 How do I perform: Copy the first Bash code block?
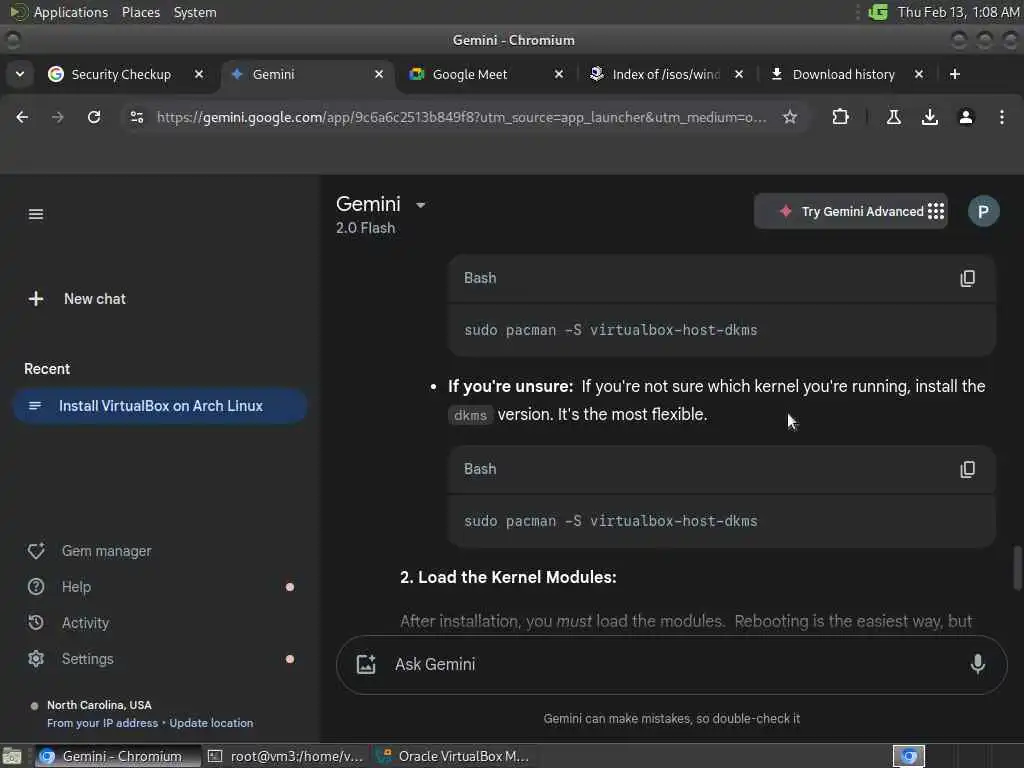coord(967,278)
